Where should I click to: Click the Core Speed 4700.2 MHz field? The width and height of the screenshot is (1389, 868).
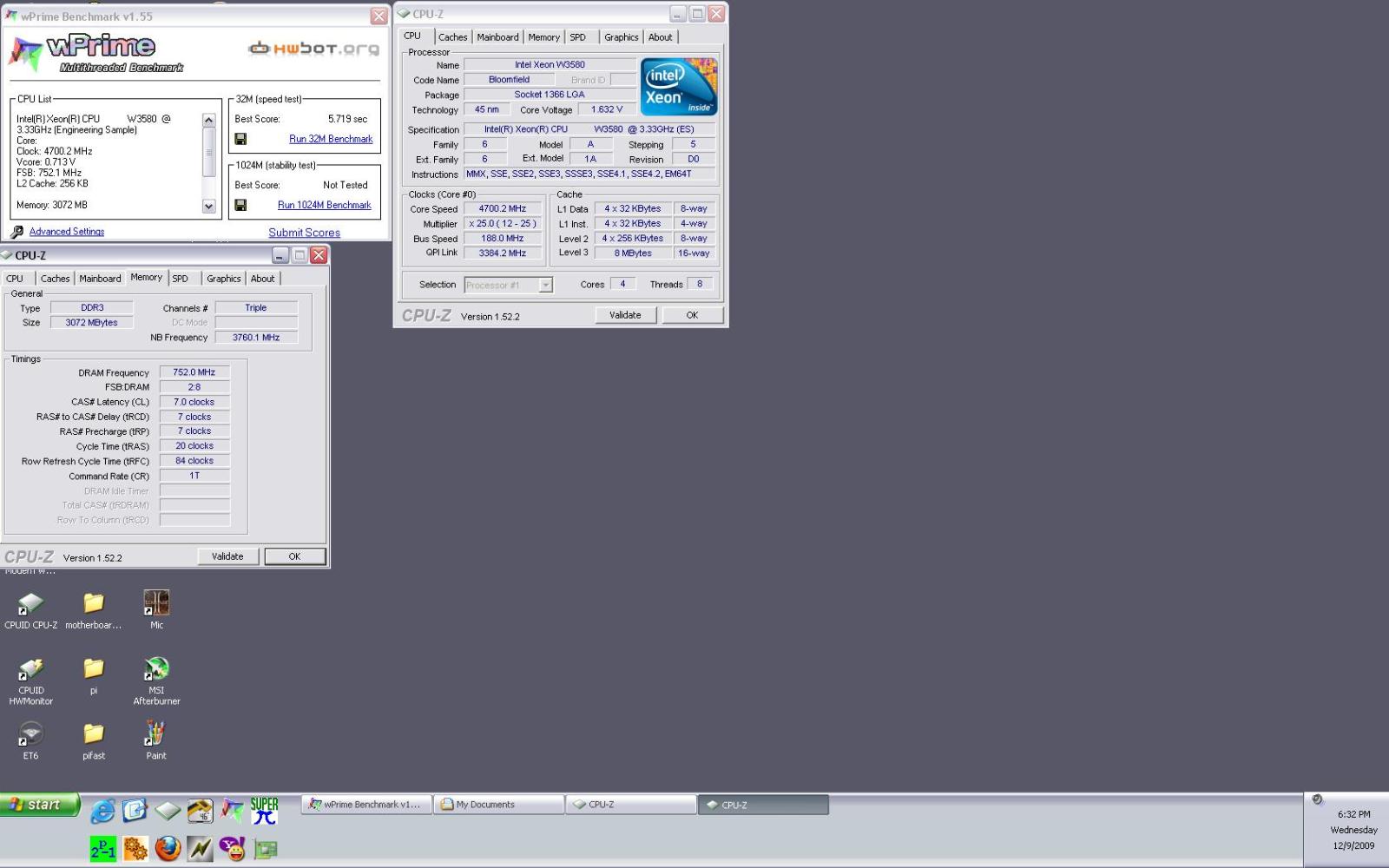pos(502,208)
